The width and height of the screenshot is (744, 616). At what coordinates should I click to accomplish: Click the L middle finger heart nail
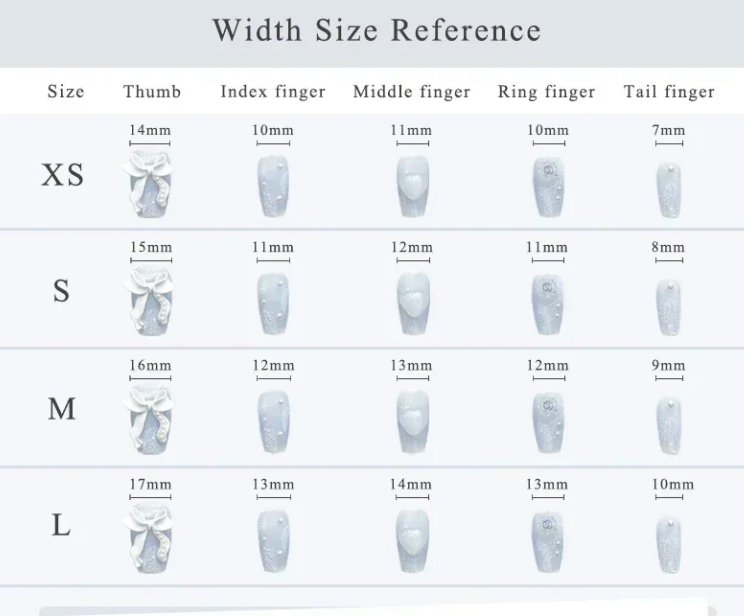410,538
